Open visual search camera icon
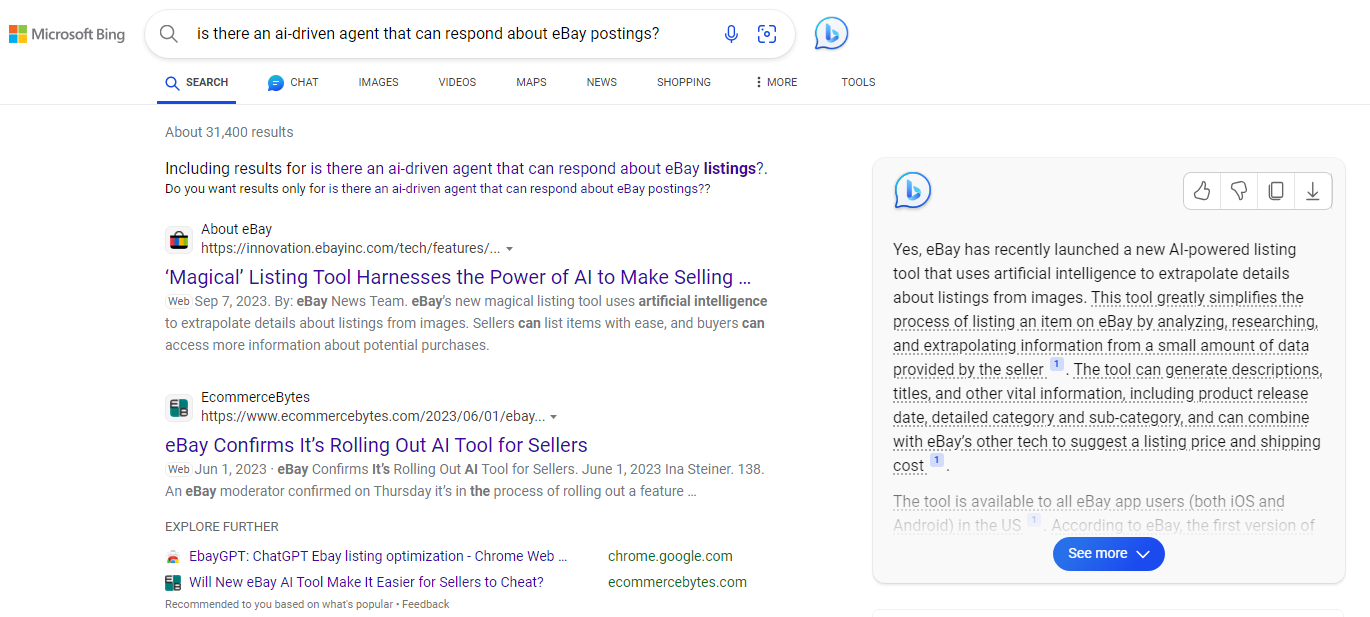 [x=767, y=34]
